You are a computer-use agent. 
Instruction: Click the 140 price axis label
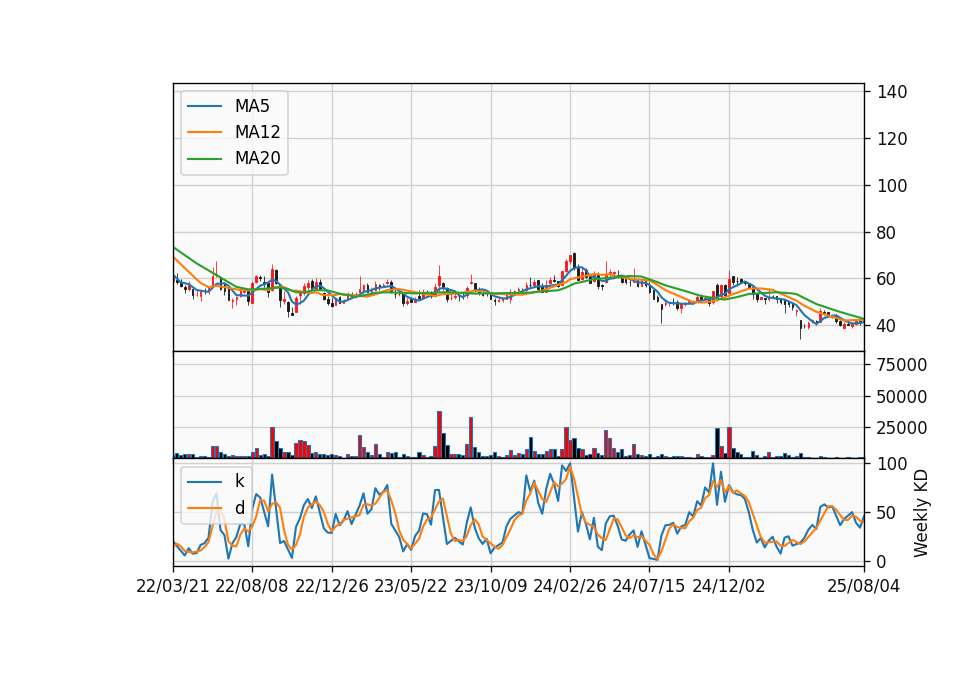tap(892, 92)
